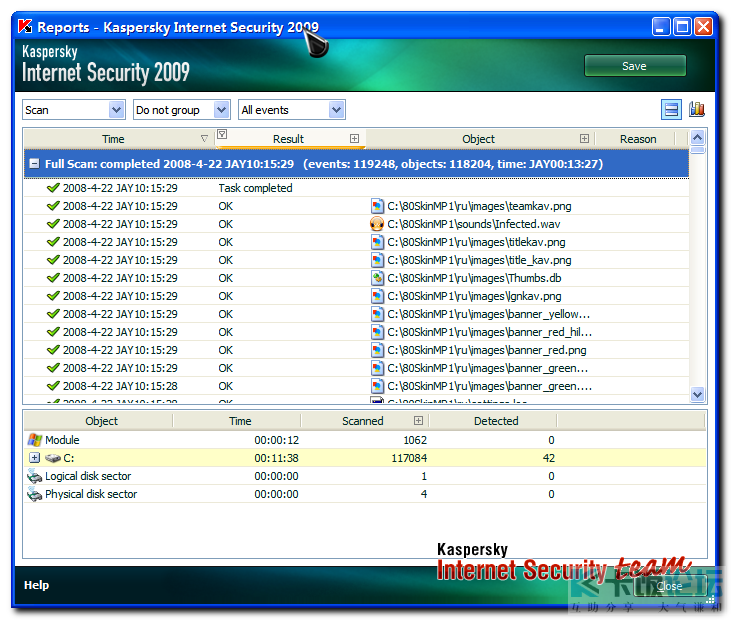The height and width of the screenshot is (620, 731).
Task: Click the titlekav.png file icon
Action: [377, 242]
